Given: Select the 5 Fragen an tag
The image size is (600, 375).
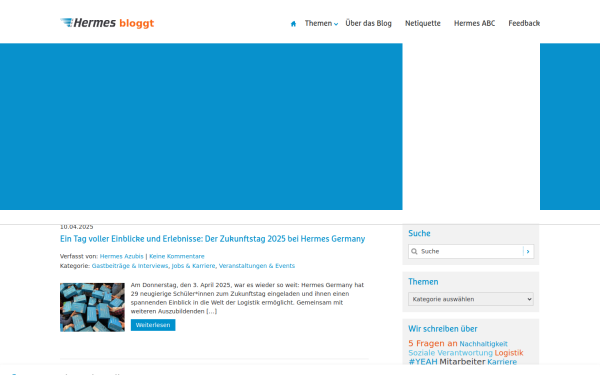Looking at the screenshot, I should click(433, 343).
